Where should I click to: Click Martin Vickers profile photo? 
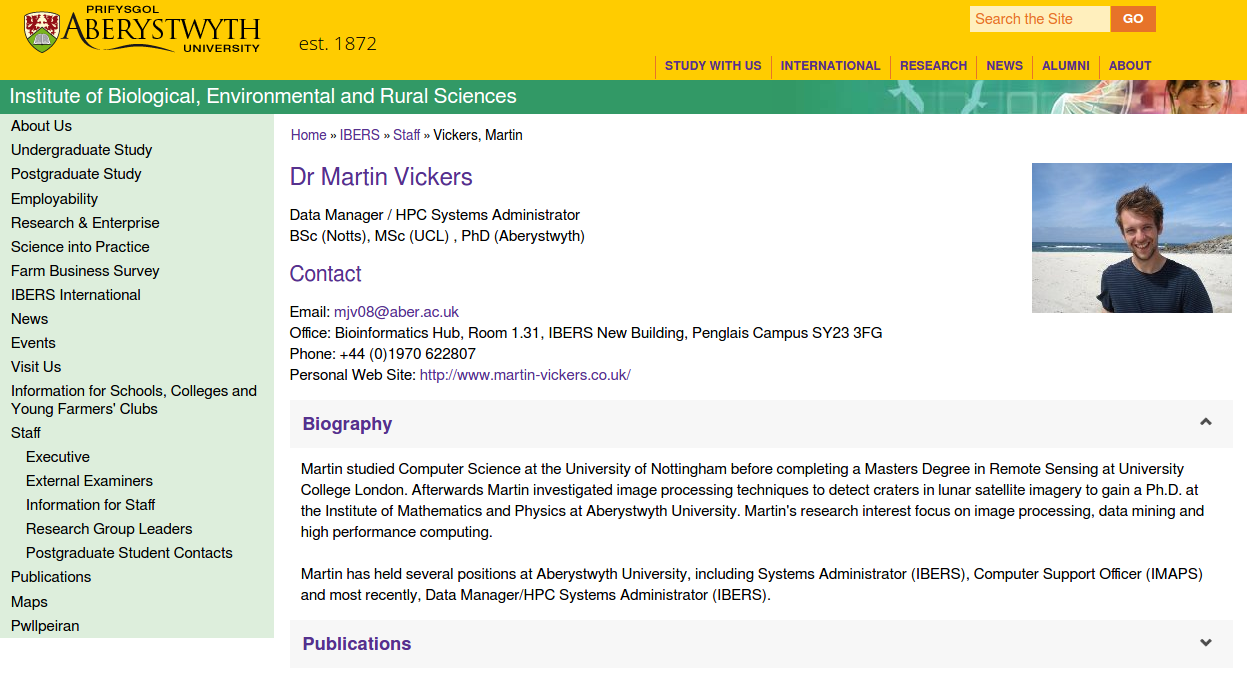(x=1132, y=238)
